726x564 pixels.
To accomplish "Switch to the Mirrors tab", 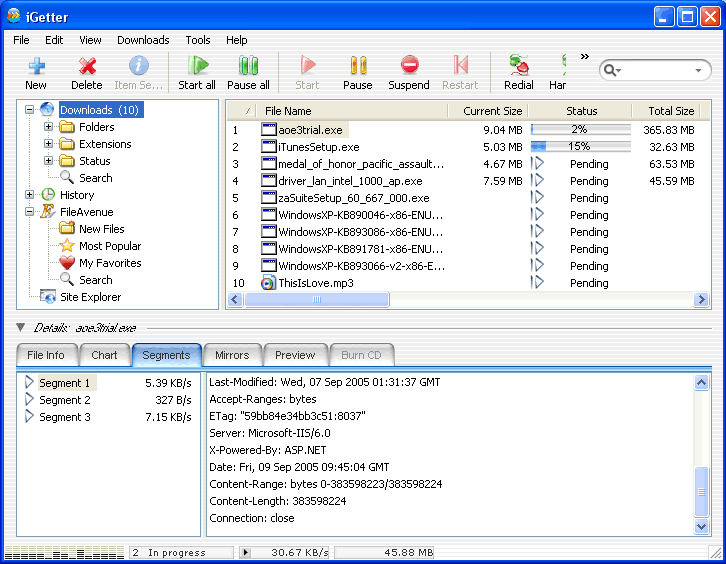I will click(232, 355).
